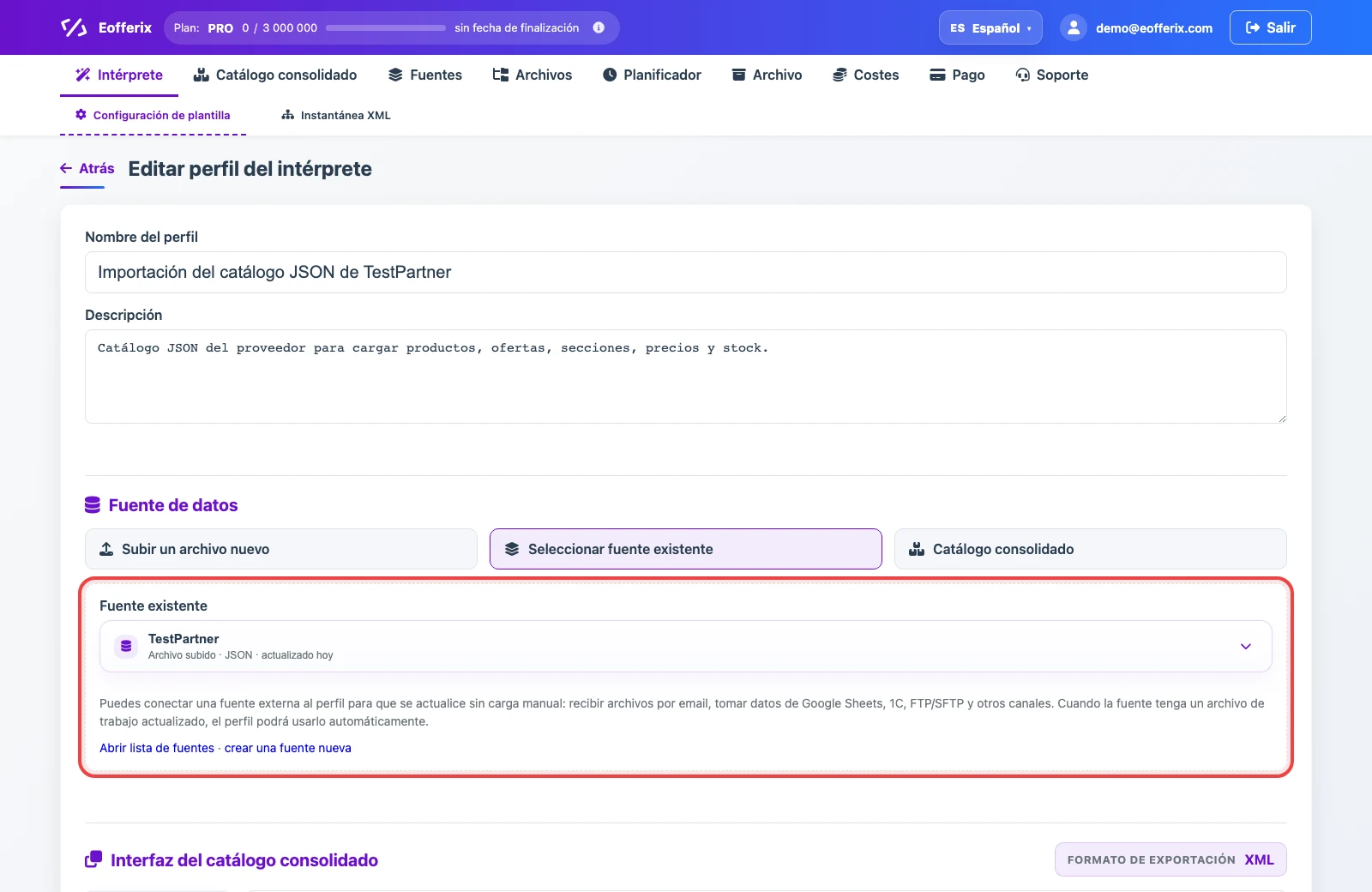The width and height of the screenshot is (1372, 892).
Task: Click the Soporte headset icon
Action: tap(1022, 75)
